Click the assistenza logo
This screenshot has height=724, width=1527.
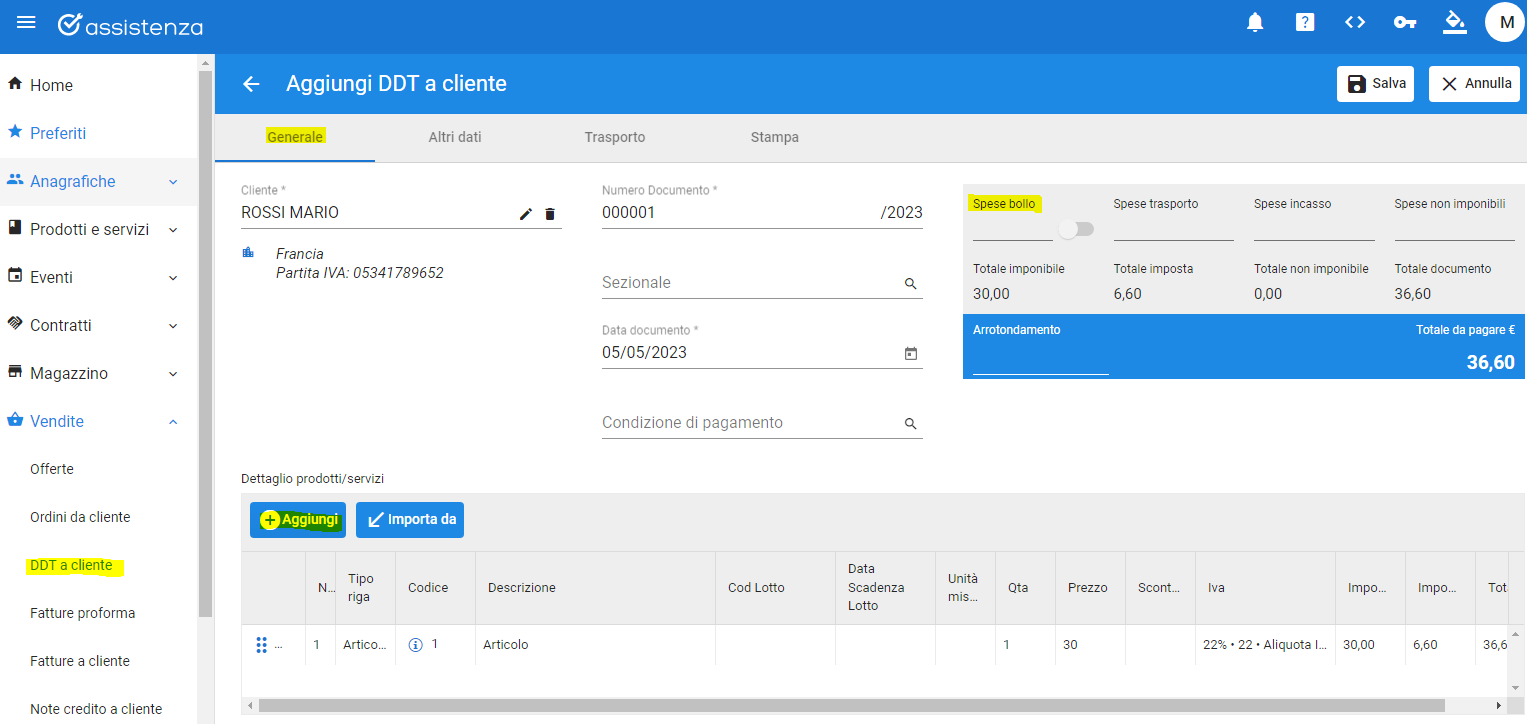[130, 25]
